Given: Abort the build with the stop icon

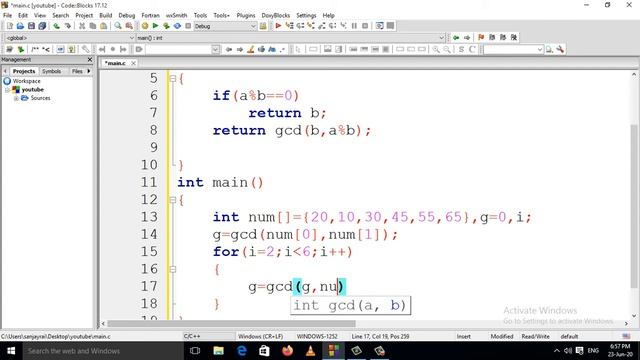Looking at the screenshot, I should click(188, 26).
